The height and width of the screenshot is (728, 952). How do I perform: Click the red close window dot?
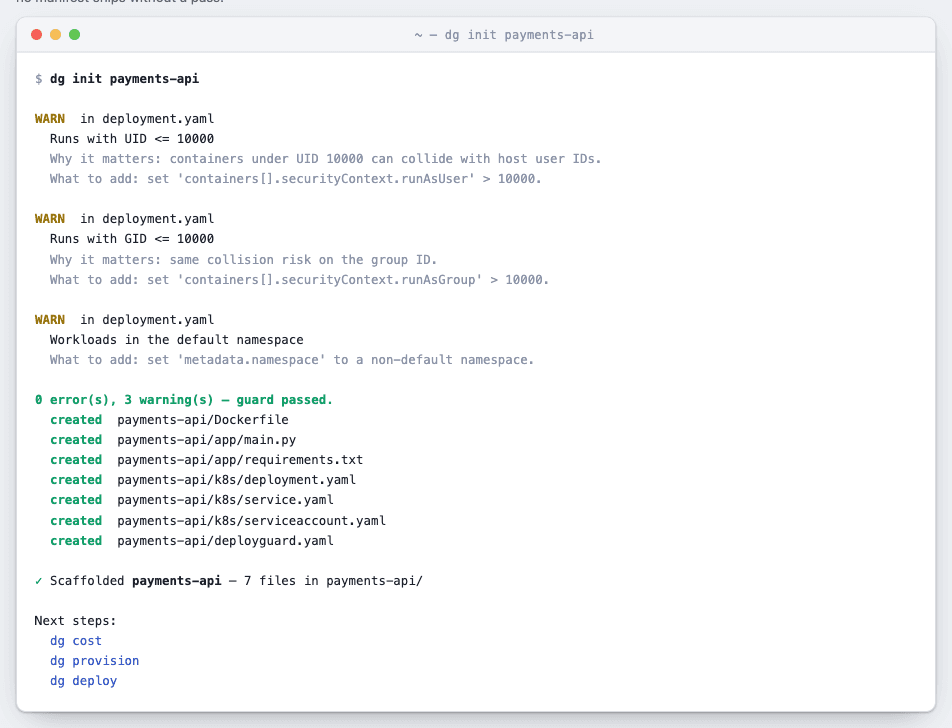click(x=36, y=35)
